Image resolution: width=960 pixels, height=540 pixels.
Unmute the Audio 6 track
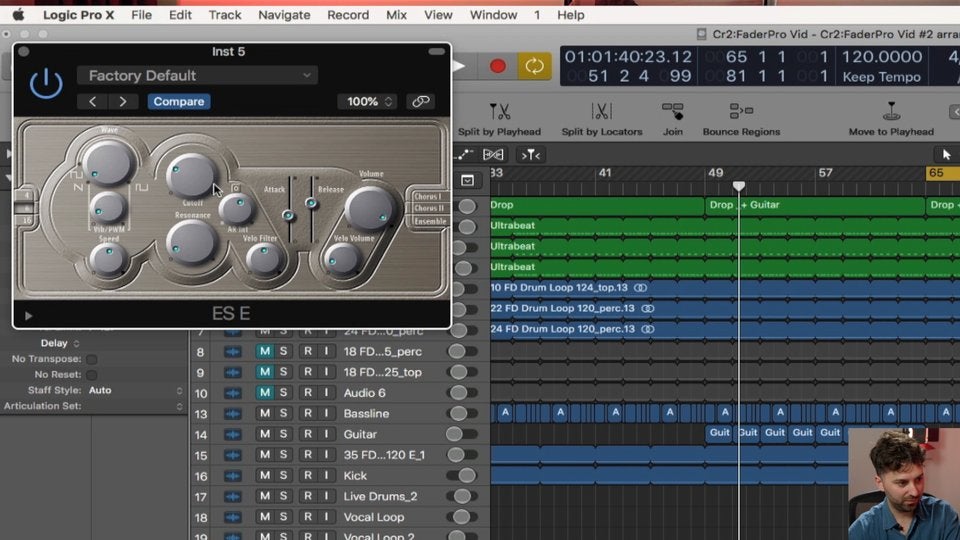[264, 393]
